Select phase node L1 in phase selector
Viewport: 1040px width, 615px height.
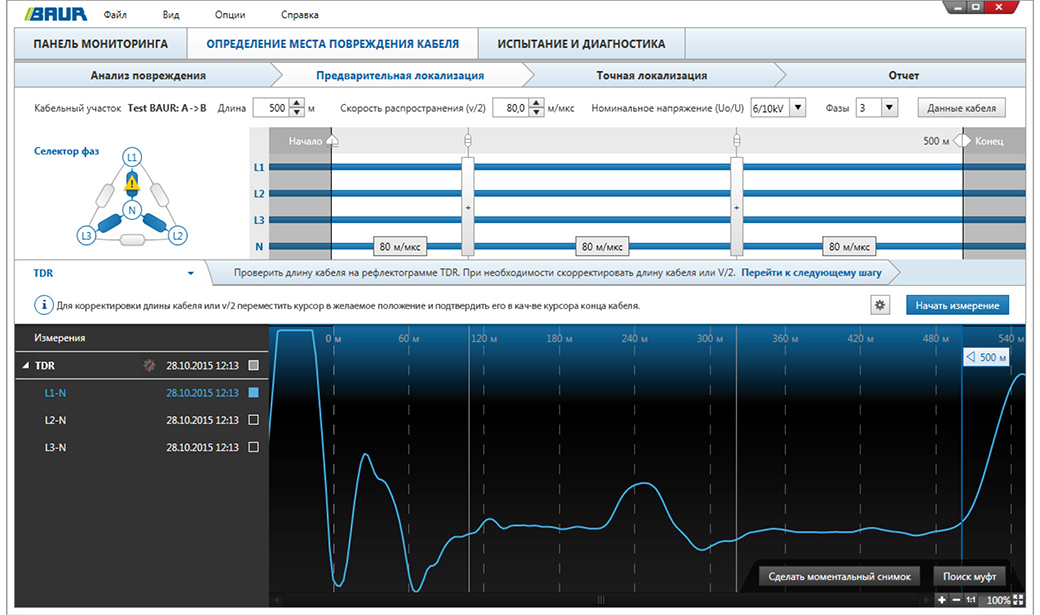pos(132,157)
